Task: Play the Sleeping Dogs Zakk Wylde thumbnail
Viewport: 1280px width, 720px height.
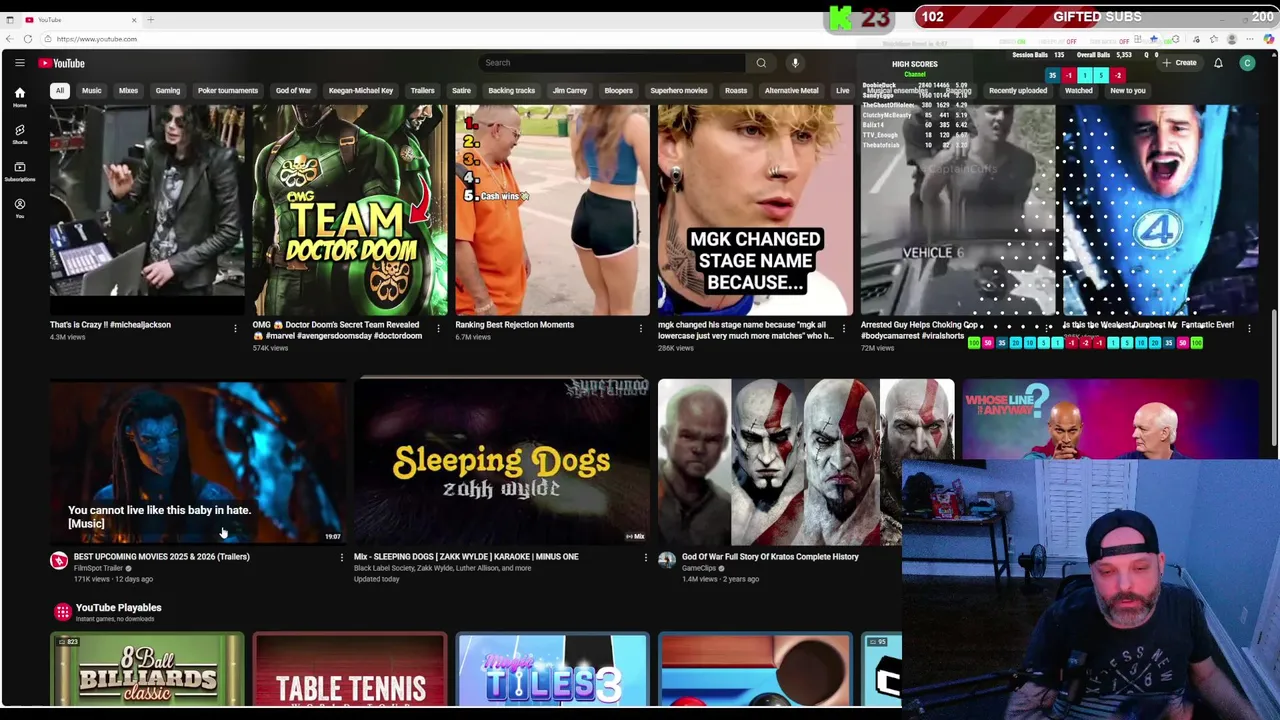Action: (x=501, y=462)
